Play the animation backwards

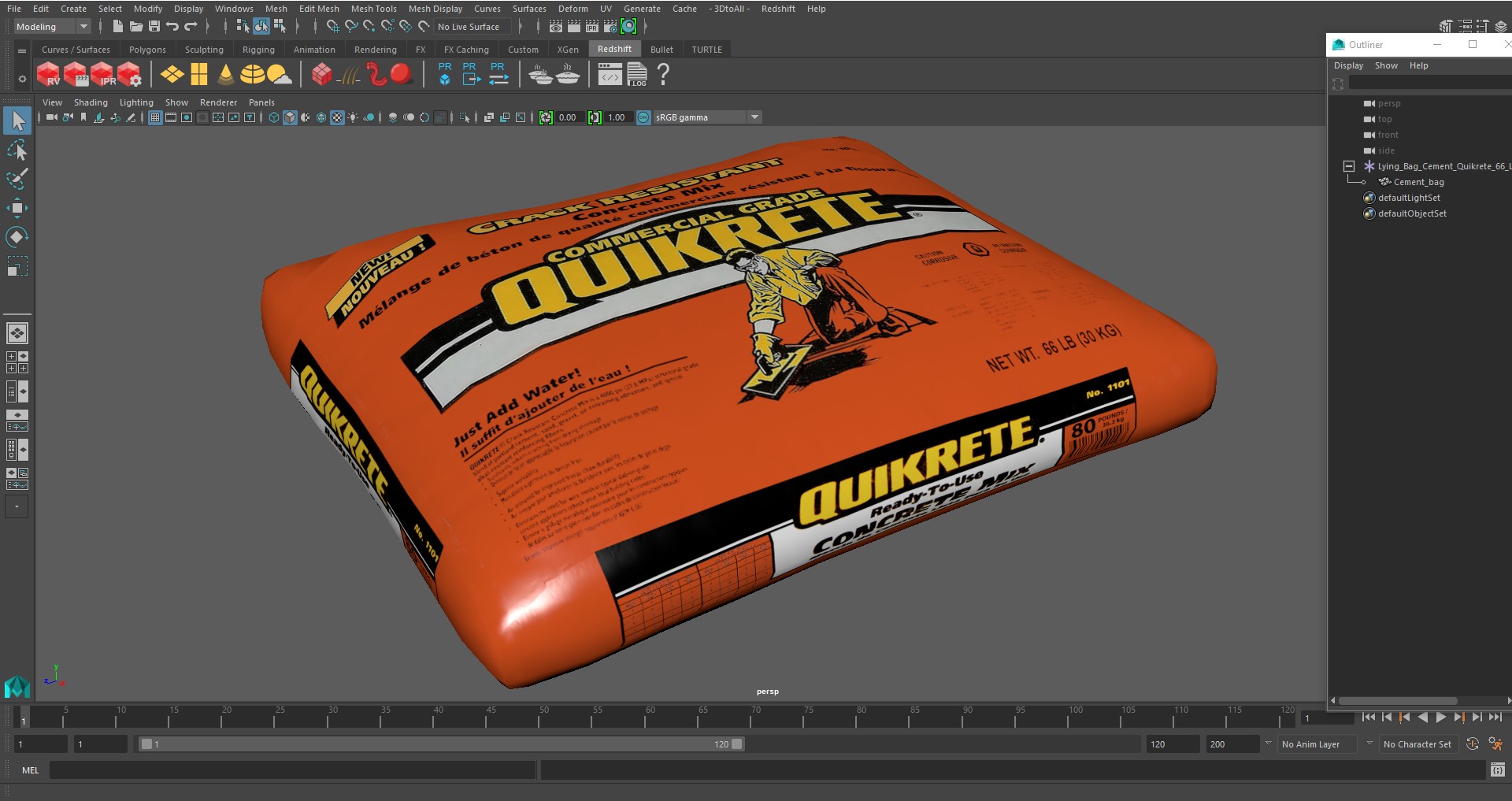point(1422,718)
